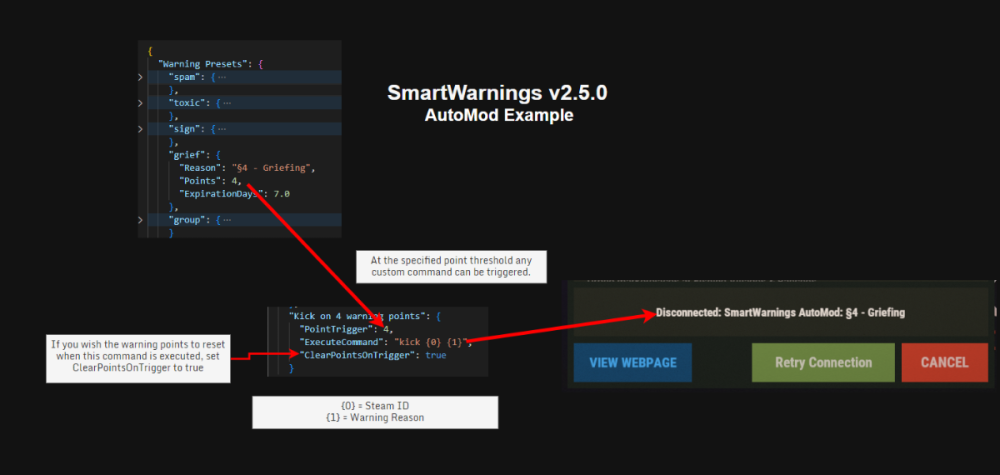Expand the collapsed "group" preset fold arrow
This screenshot has width=1000, height=475.
point(141,220)
